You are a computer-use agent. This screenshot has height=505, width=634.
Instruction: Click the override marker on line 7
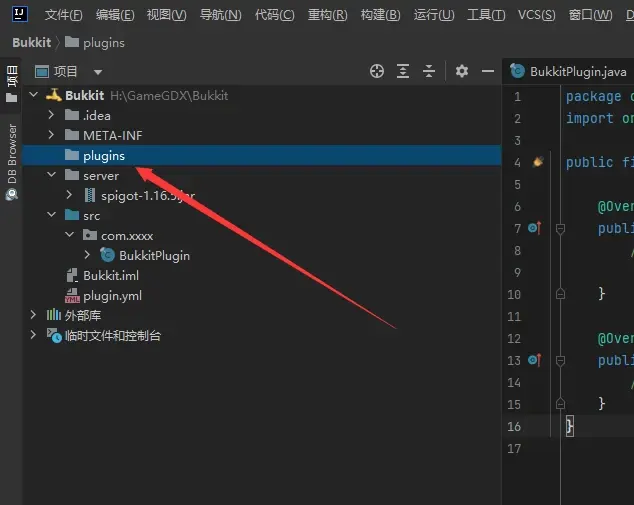point(535,228)
